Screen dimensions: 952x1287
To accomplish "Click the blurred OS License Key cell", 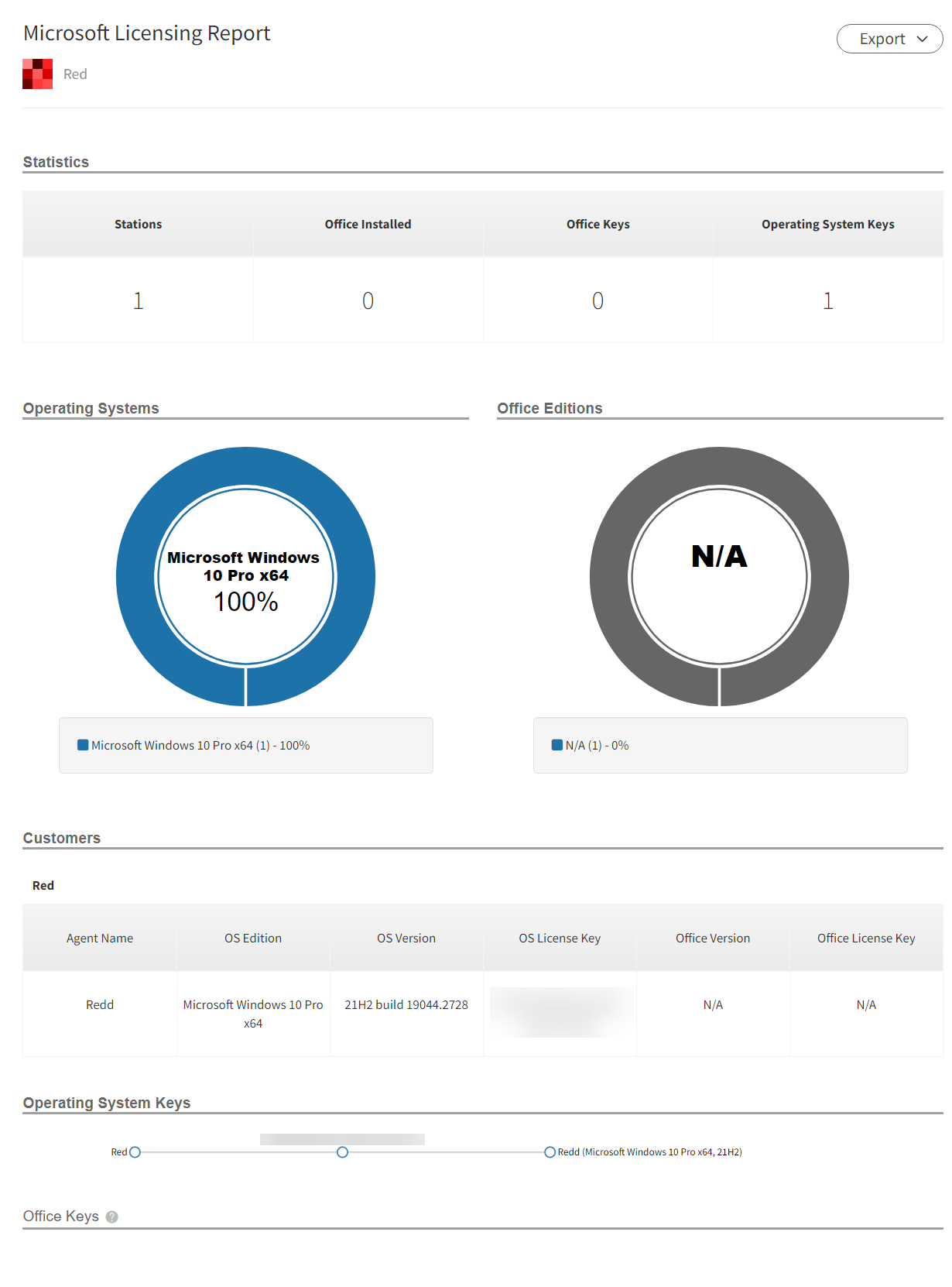I will click(x=560, y=1013).
